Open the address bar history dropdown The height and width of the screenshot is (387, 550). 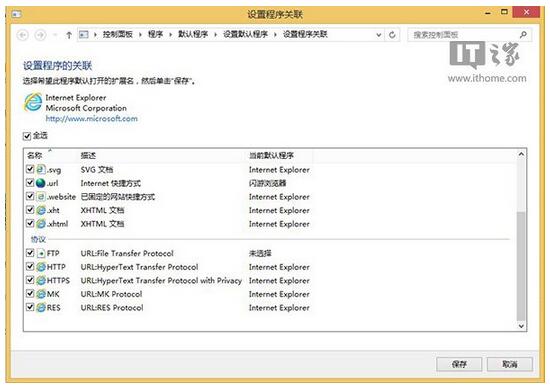point(379,35)
